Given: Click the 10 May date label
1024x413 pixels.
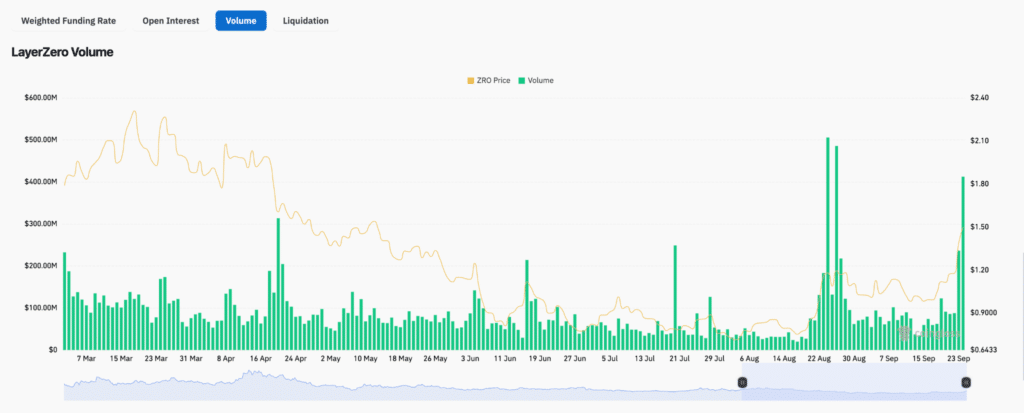Looking at the screenshot, I should [366, 359].
